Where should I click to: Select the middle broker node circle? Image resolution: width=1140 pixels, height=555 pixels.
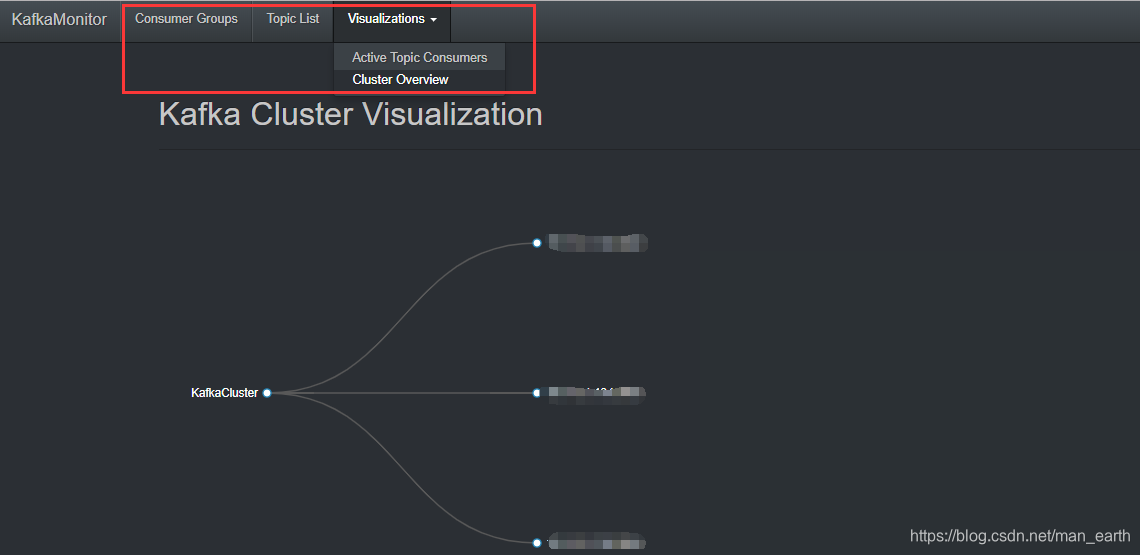537,393
